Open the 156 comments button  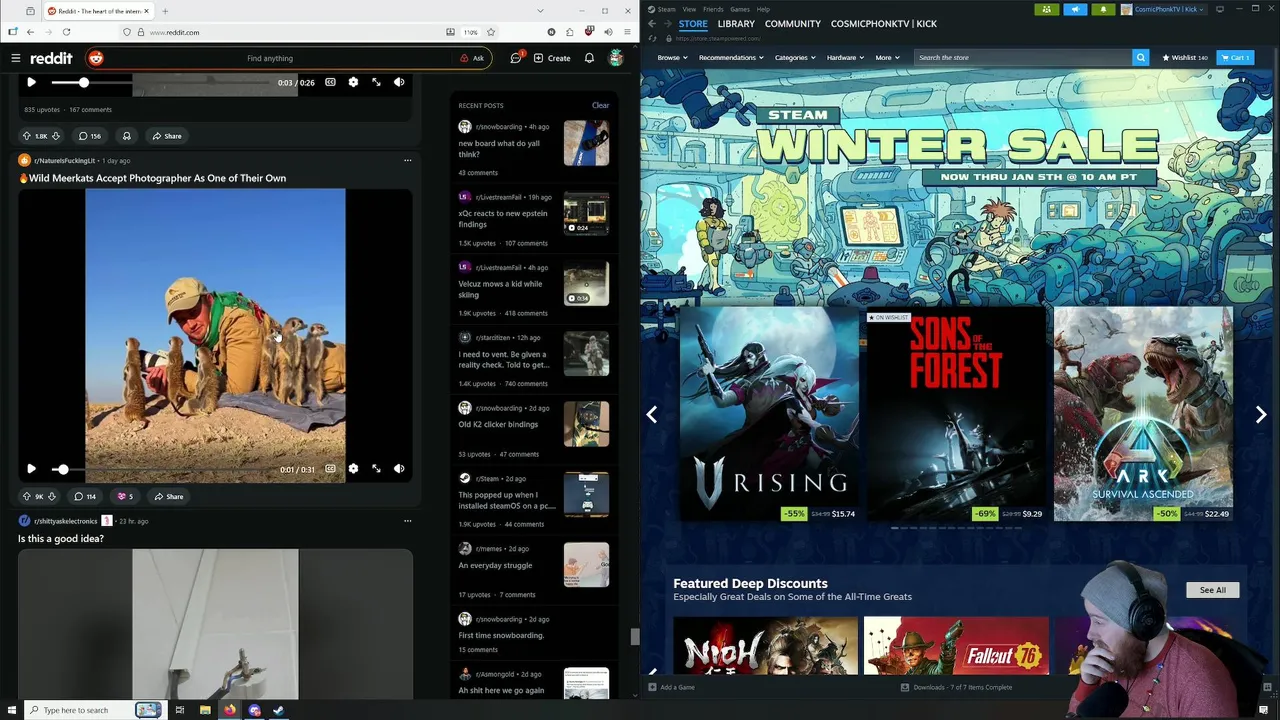(x=89, y=136)
